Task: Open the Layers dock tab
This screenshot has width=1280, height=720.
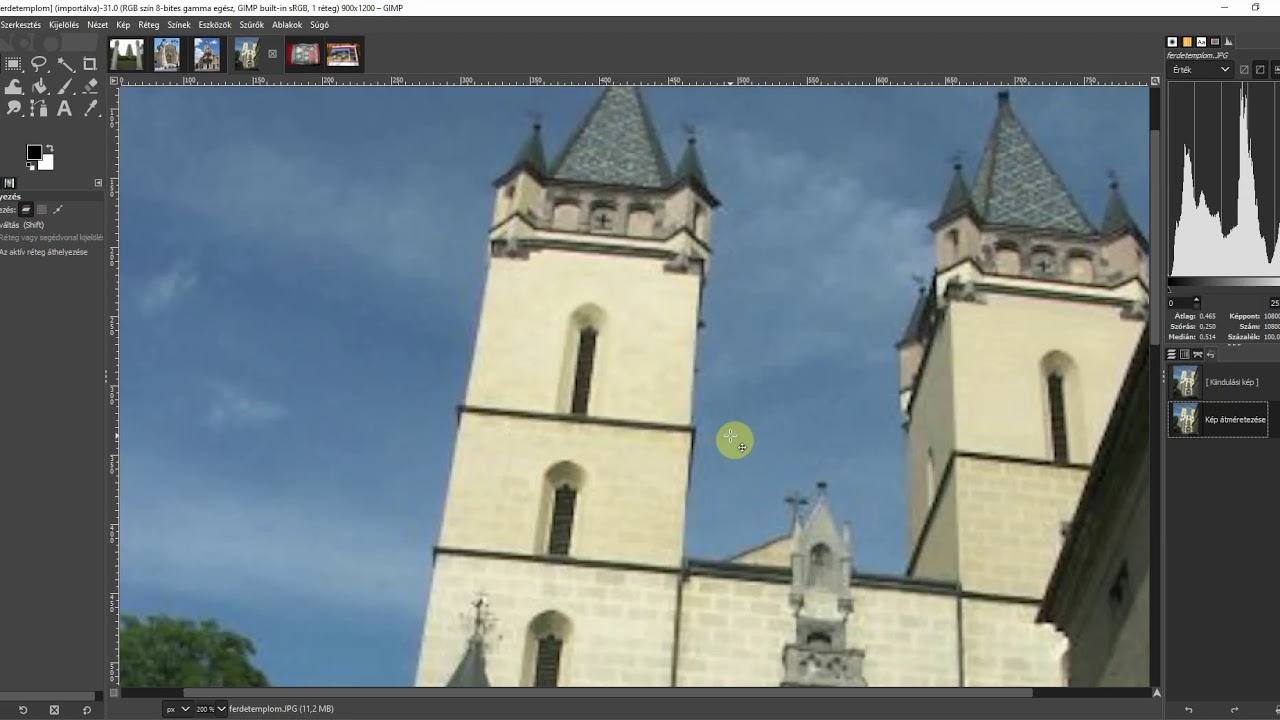Action: (1172, 355)
